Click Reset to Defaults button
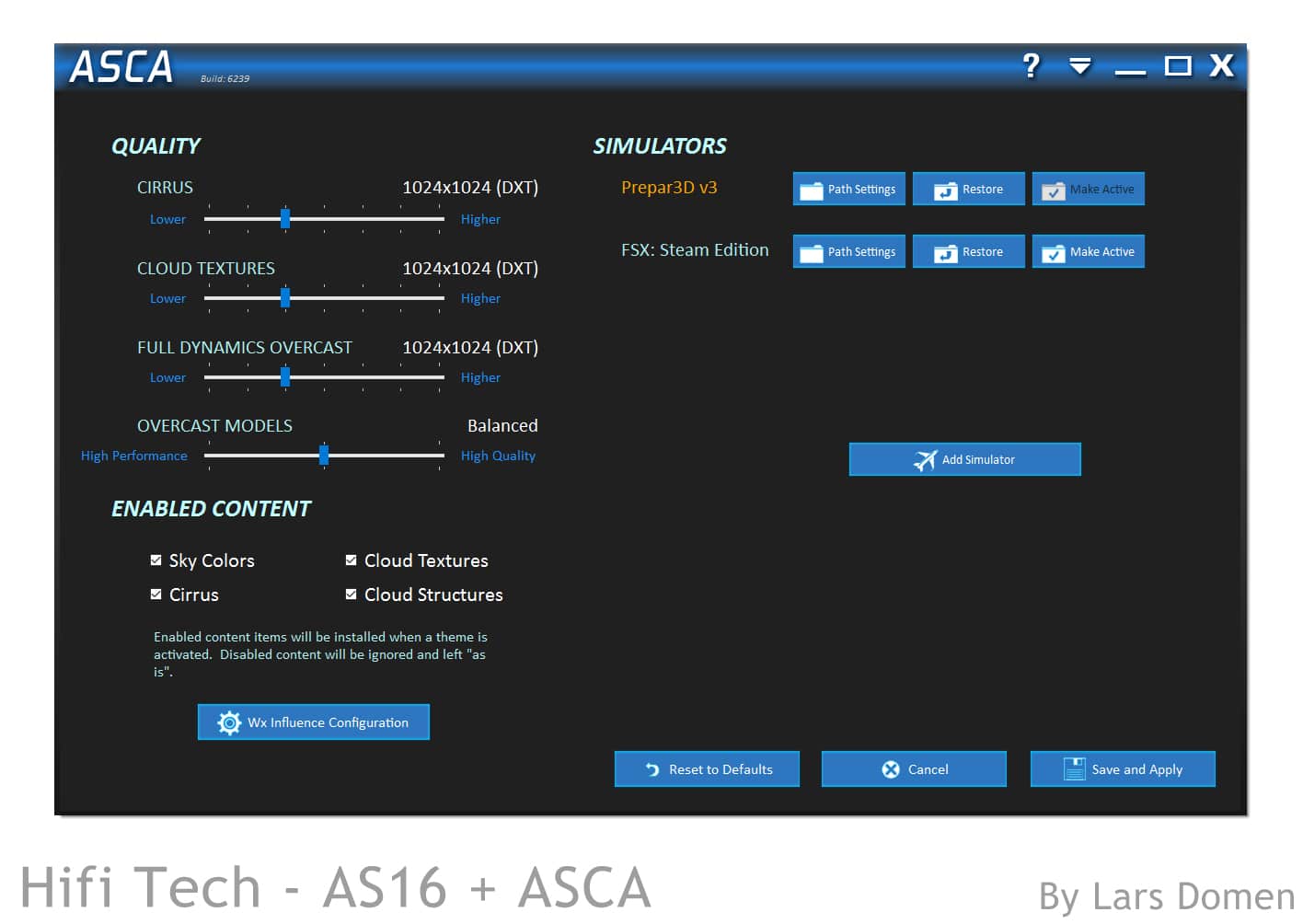Image resolution: width=1303 pixels, height=924 pixels. tap(707, 769)
